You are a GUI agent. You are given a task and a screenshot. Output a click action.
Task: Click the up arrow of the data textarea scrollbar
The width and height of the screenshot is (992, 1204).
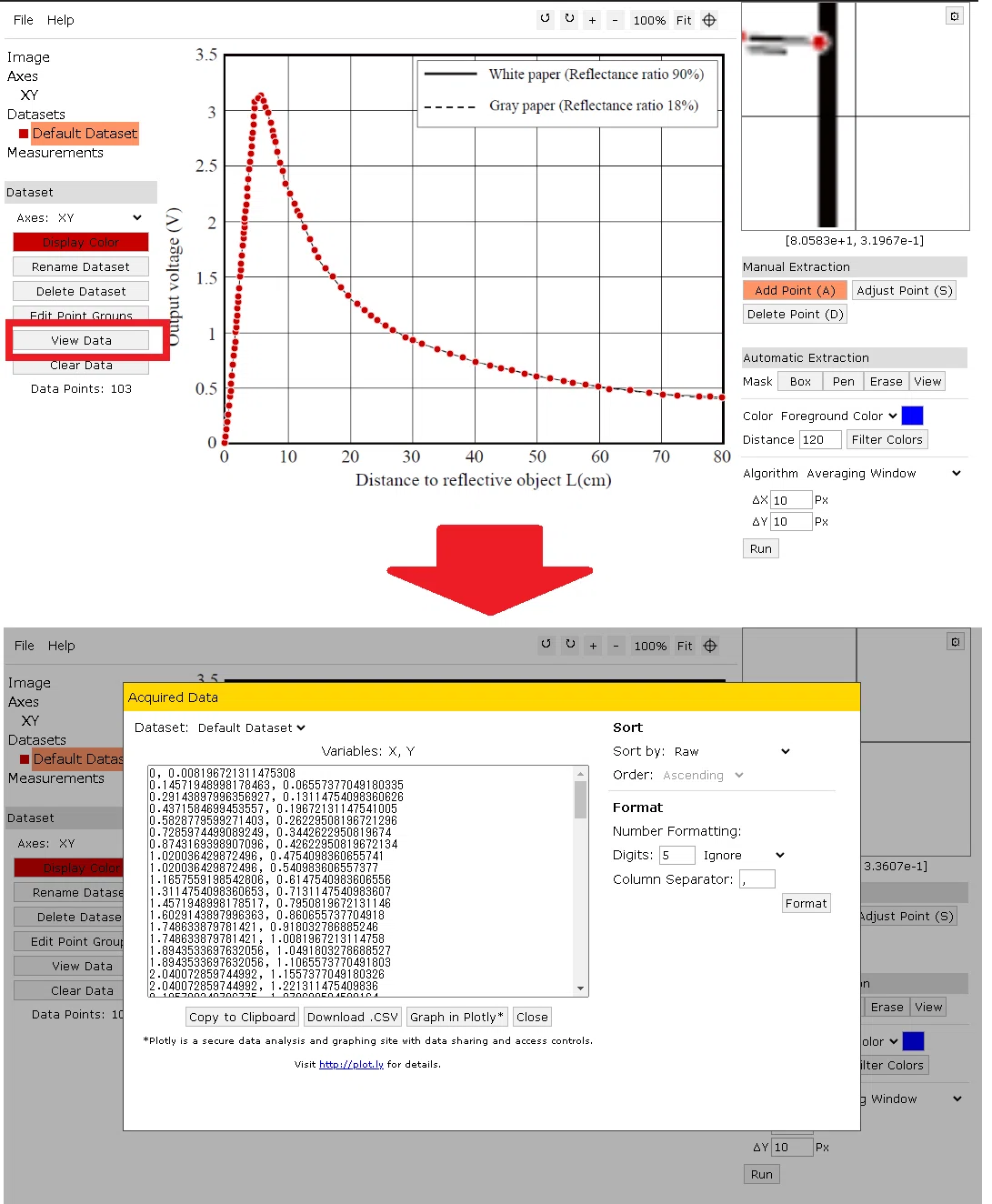tap(580, 774)
